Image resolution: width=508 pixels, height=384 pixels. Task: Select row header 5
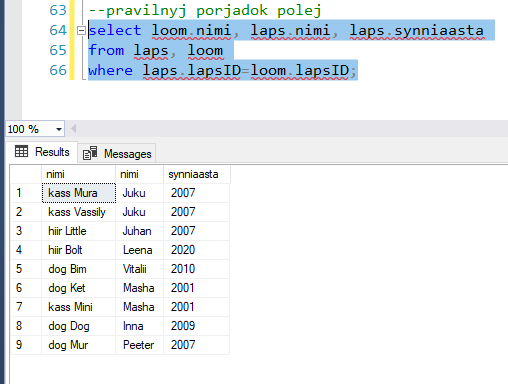(x=26, y=269)
